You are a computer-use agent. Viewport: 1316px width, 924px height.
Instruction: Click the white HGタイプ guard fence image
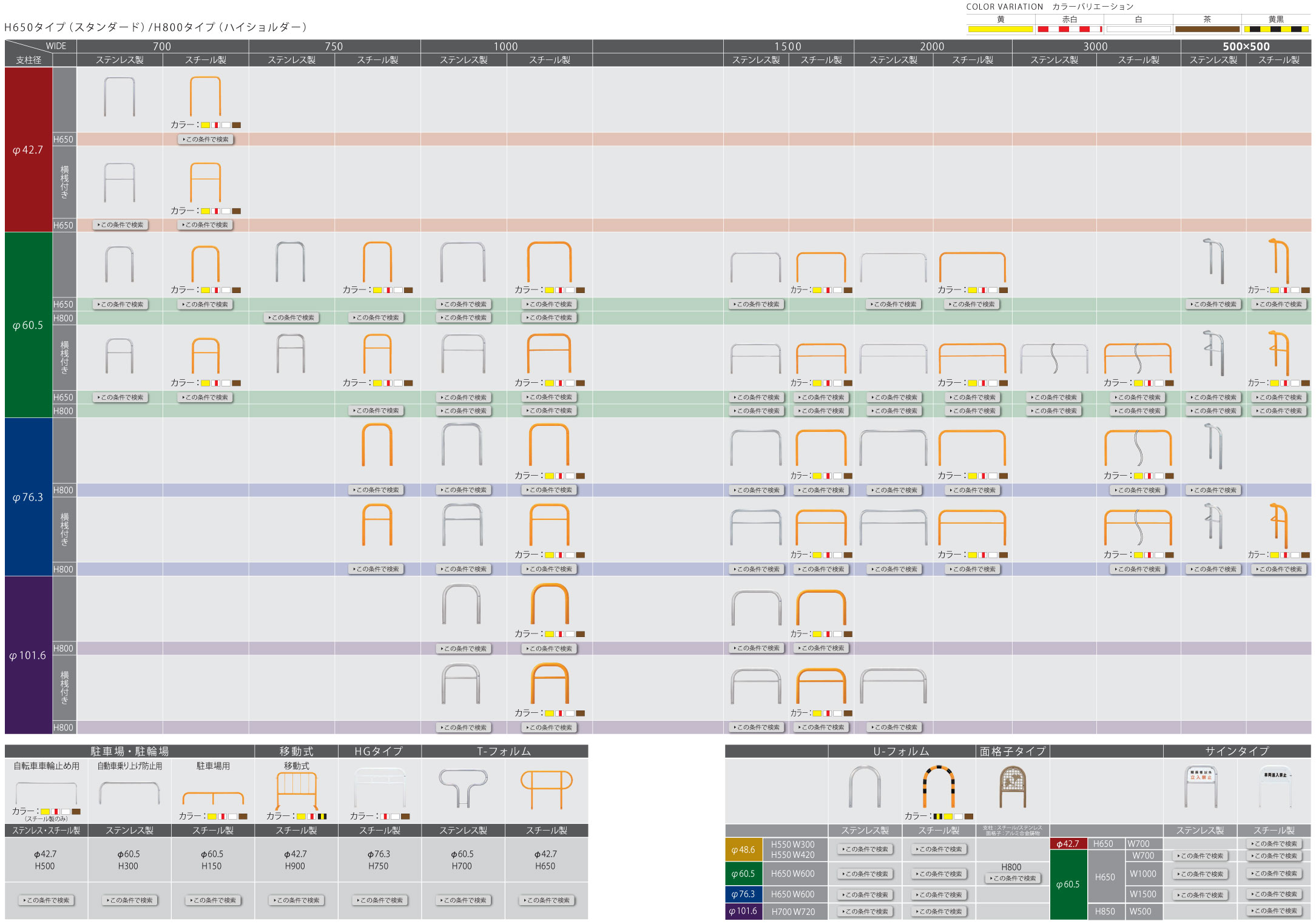380,787
